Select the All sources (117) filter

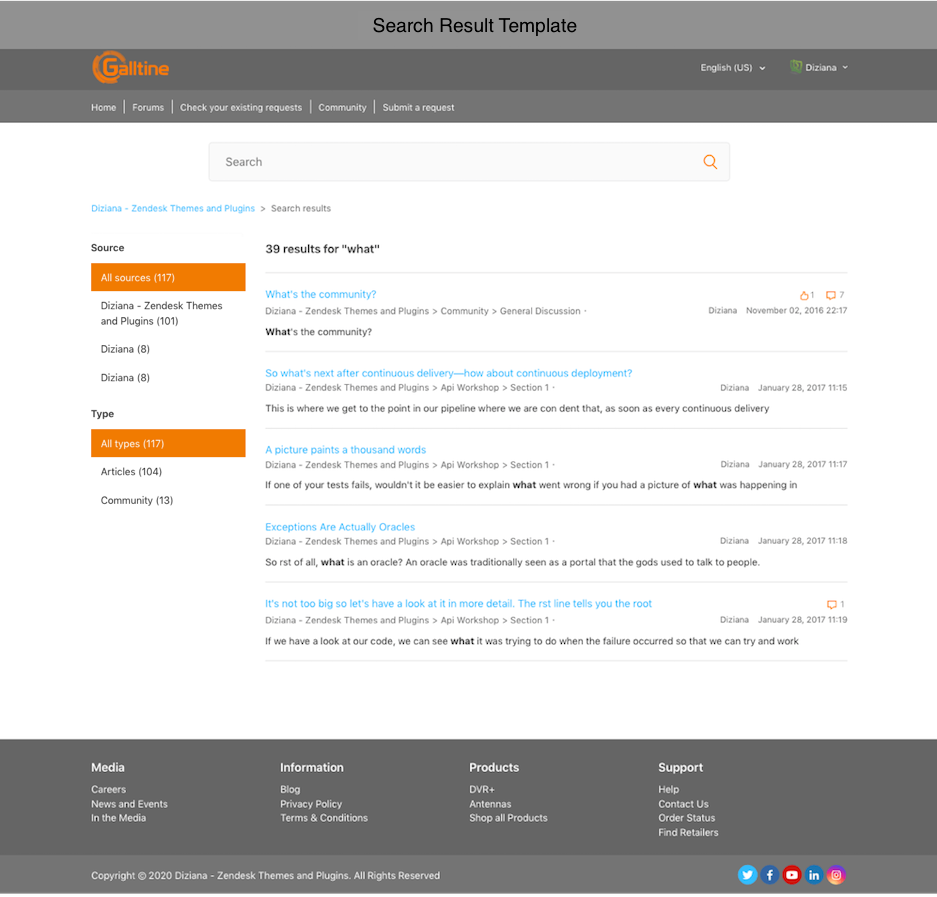point(168,277)
